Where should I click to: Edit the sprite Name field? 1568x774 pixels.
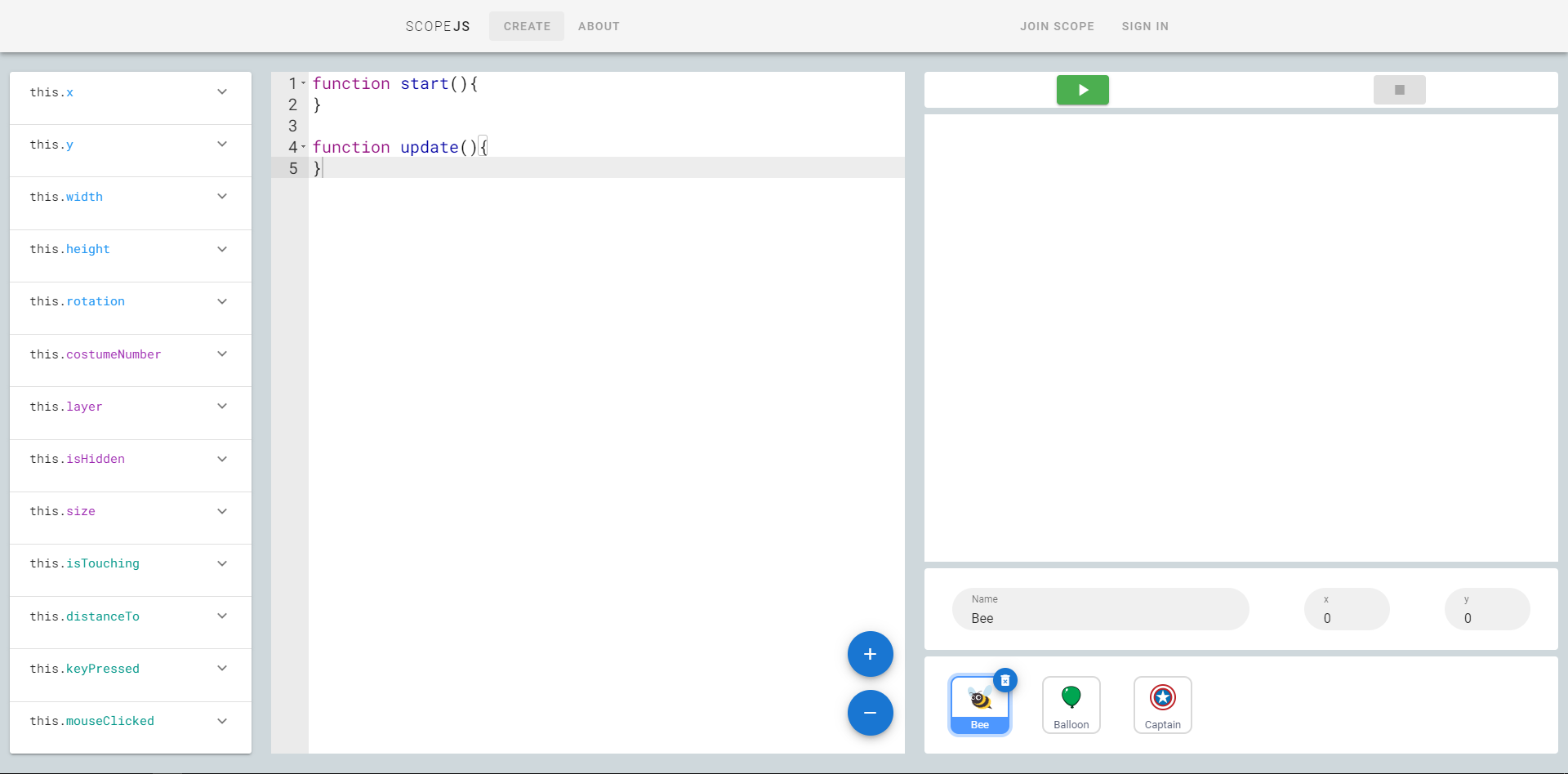(1100, 609)
